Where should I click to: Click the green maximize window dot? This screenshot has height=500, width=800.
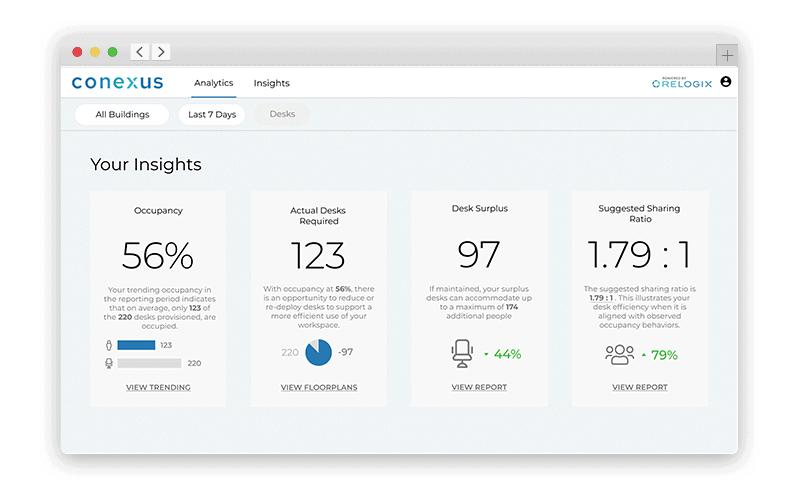[x=112, y=52]
